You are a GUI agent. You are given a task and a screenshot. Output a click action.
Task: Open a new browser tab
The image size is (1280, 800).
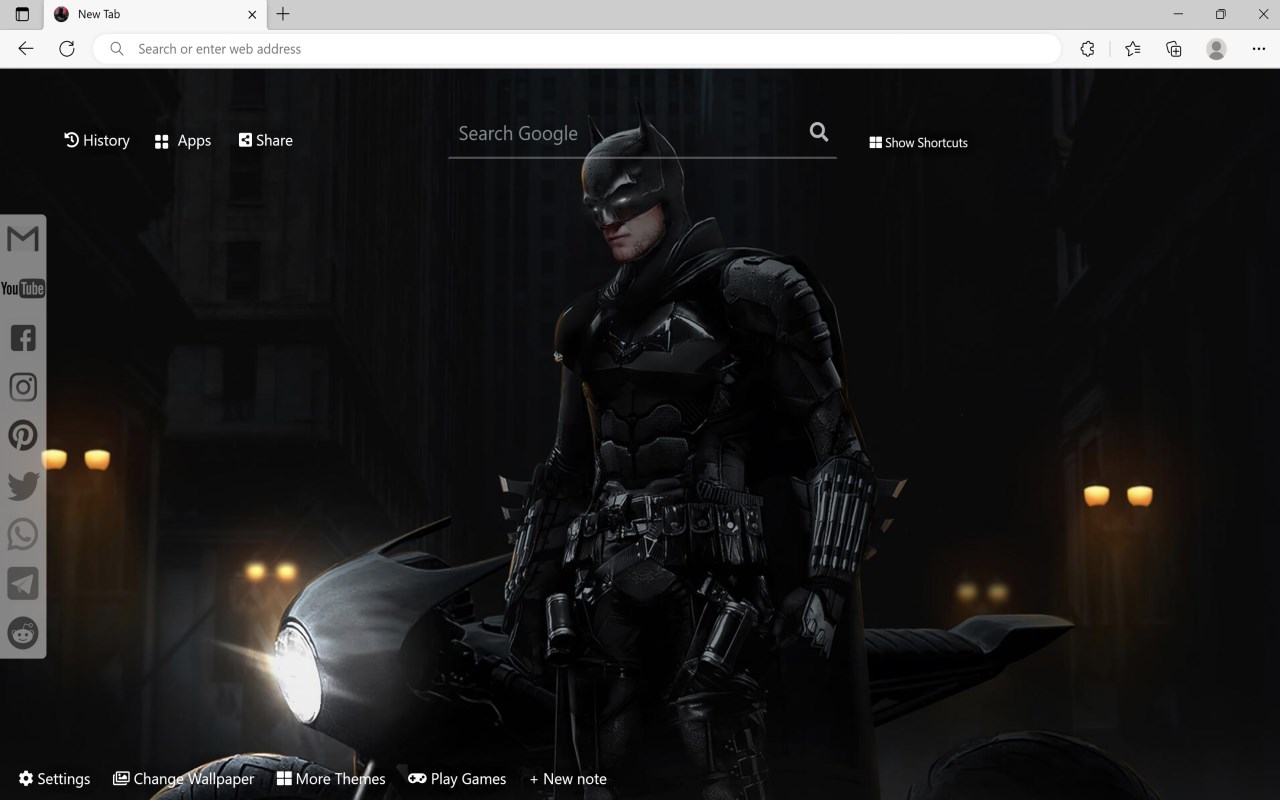(x=283, y=14)
